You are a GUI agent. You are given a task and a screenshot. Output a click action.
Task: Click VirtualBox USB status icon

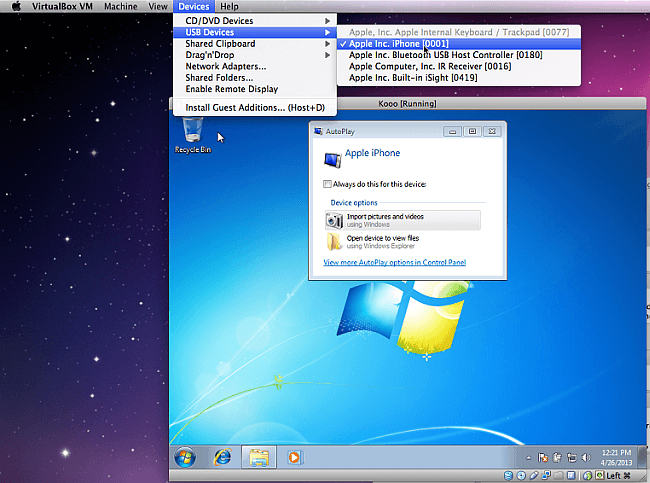[534, 476]
